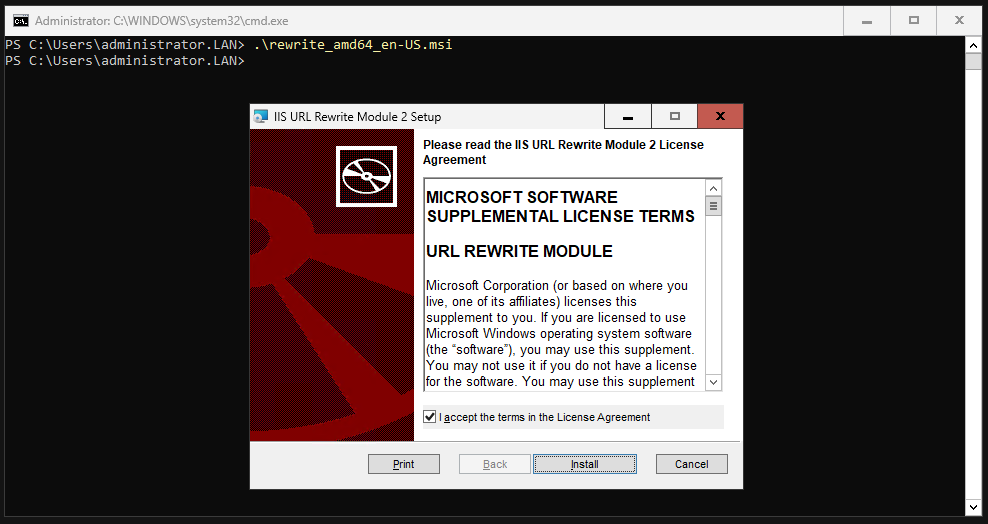
Task: Click the Cancel button in setup
Action: (x=691, y=464)
